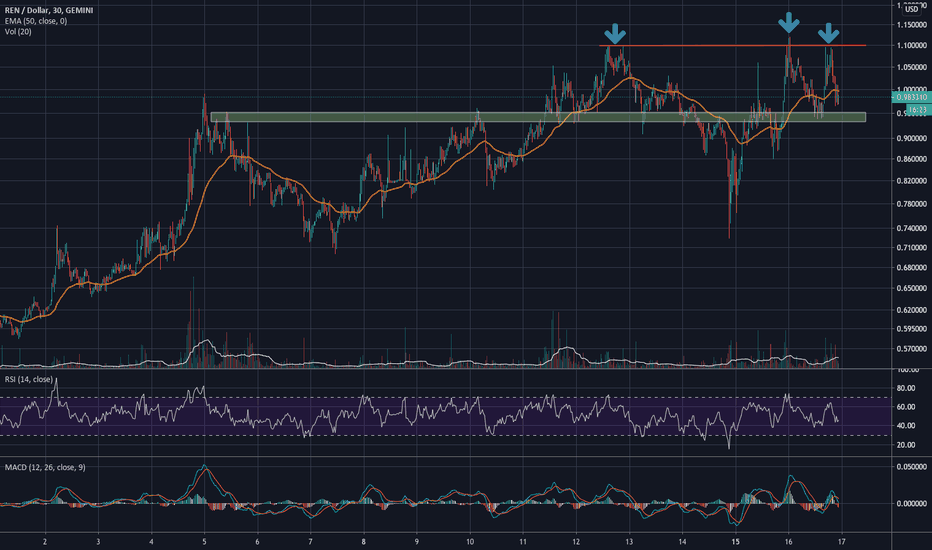Select the RSI (14, close) pane legend
This screenshot has height=550, width=932.
click(29, 379)
